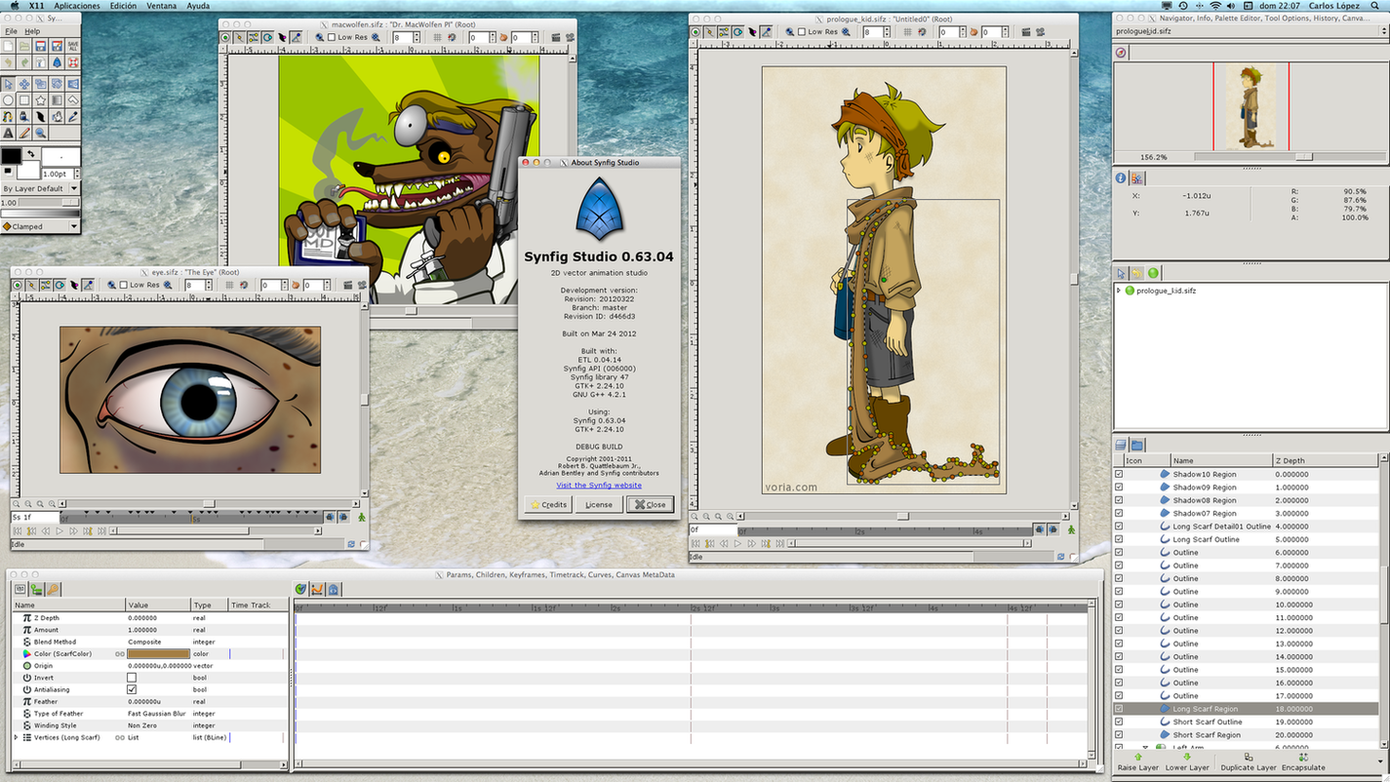Select the Circle tool in the toolbox
1390x782 pixels.
pyautogui.click(x=9, y=100)
